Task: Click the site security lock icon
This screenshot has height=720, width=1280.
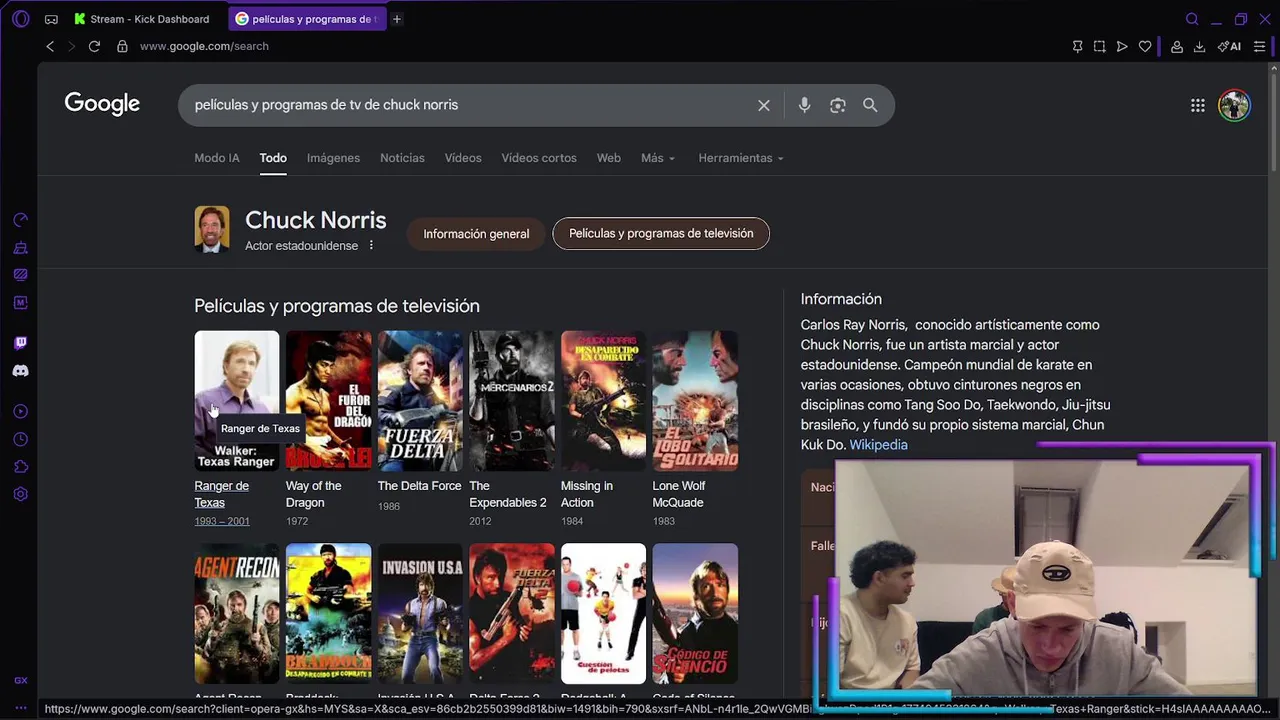Action: click(x=122, y=46)
